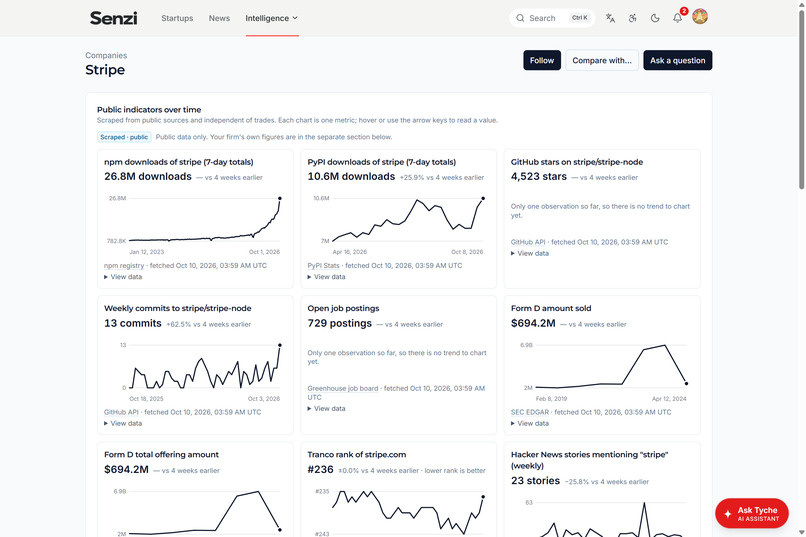Open the accessibility script icon
This screenshot has height=537, width=806.
point(633,18)
